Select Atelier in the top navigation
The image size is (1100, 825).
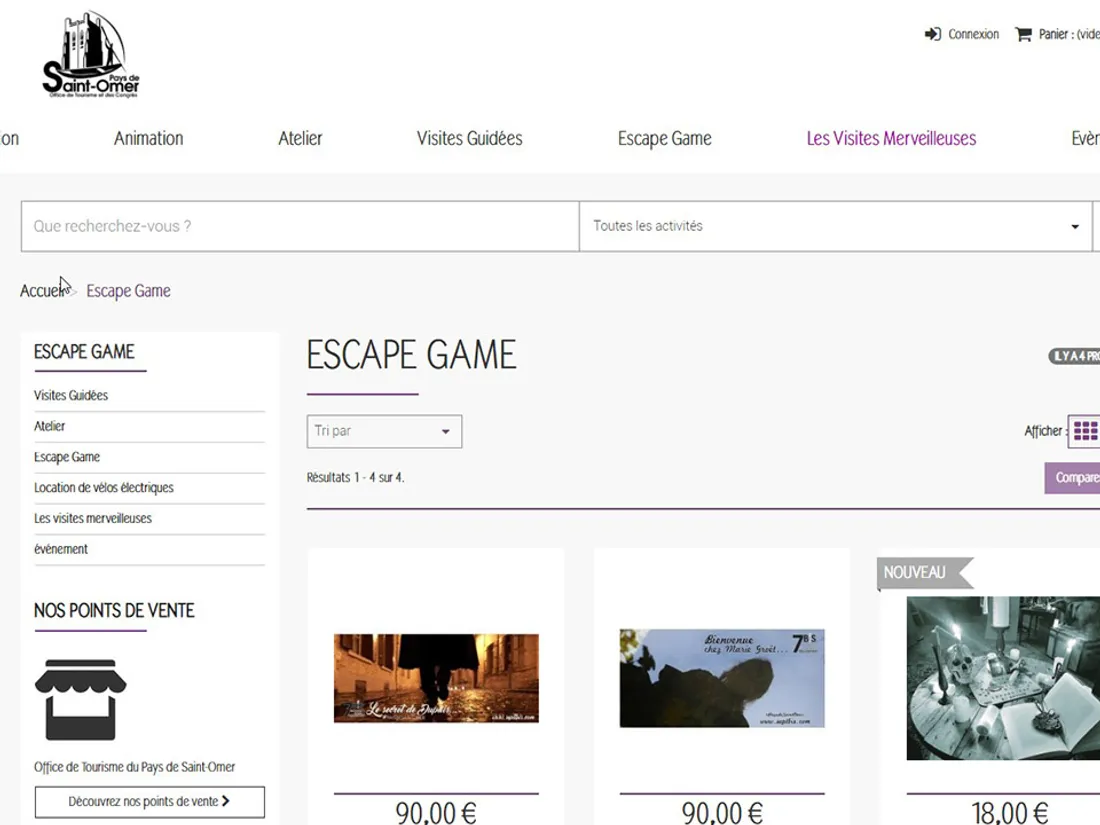pos(300,139)
